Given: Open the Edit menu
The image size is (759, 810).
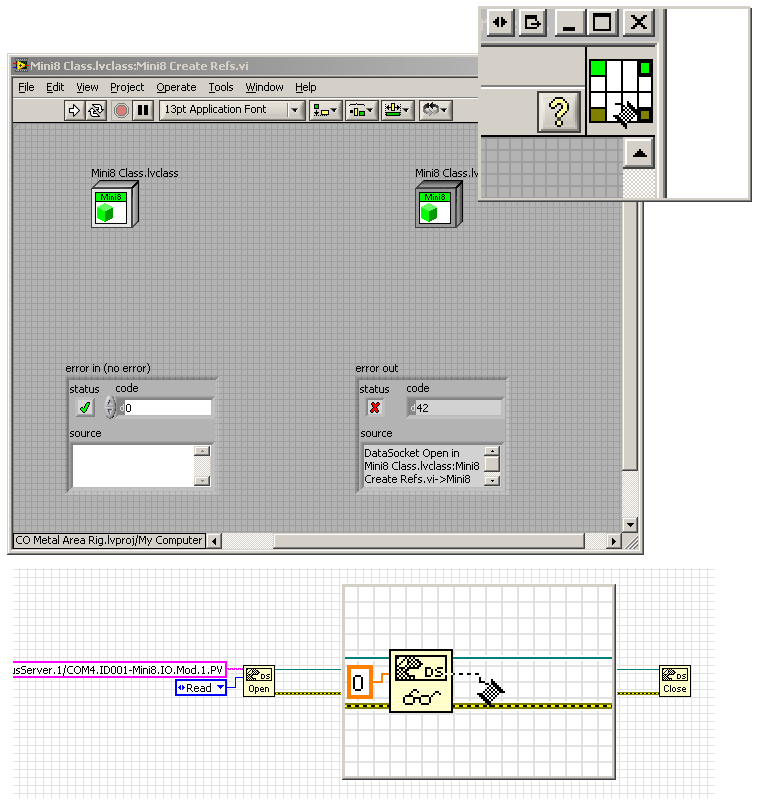Looking at the screenshot, I should [55, 87].
